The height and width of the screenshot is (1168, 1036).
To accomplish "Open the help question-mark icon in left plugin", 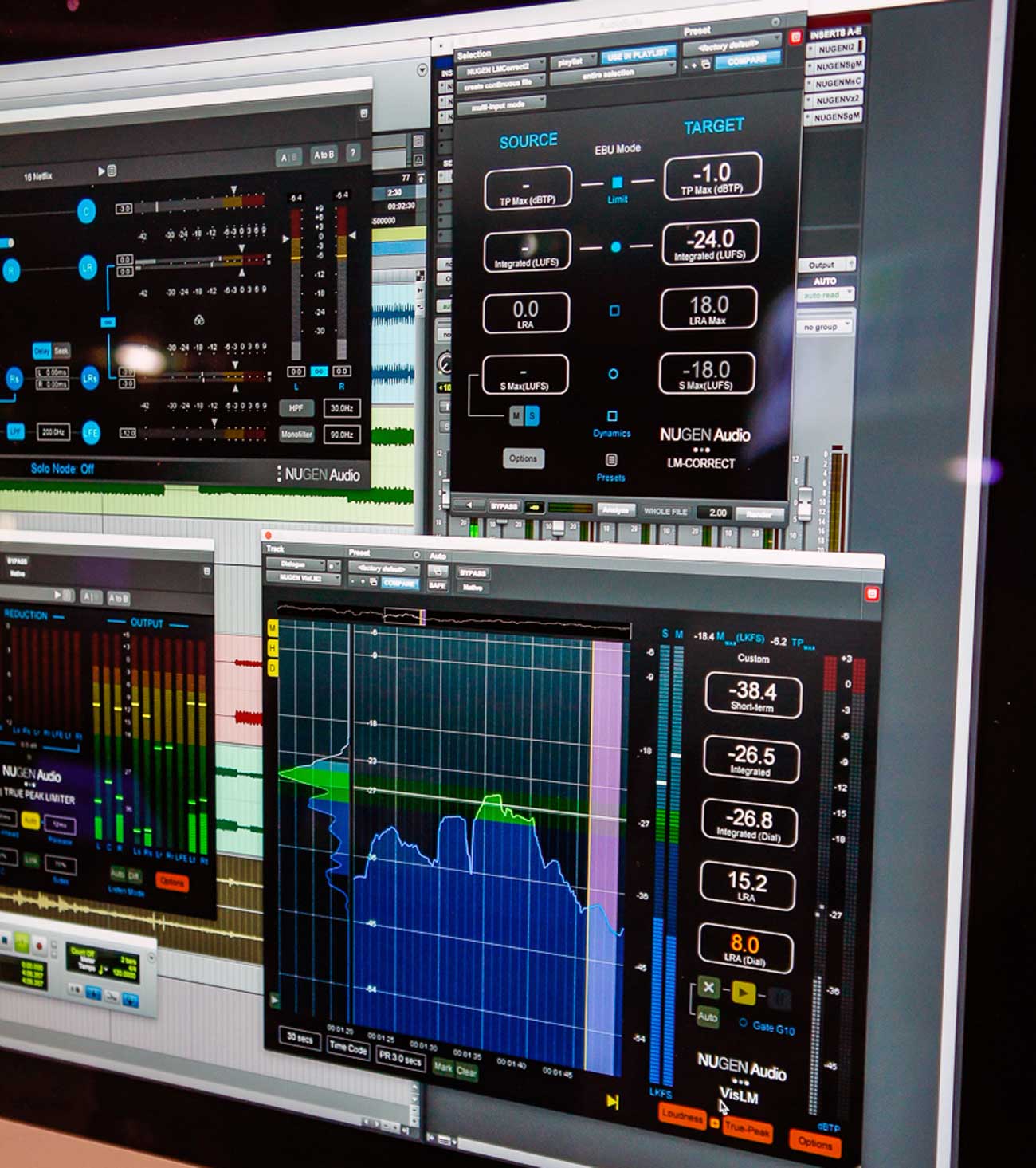I will pyautogui.click(x=353, y=152).
